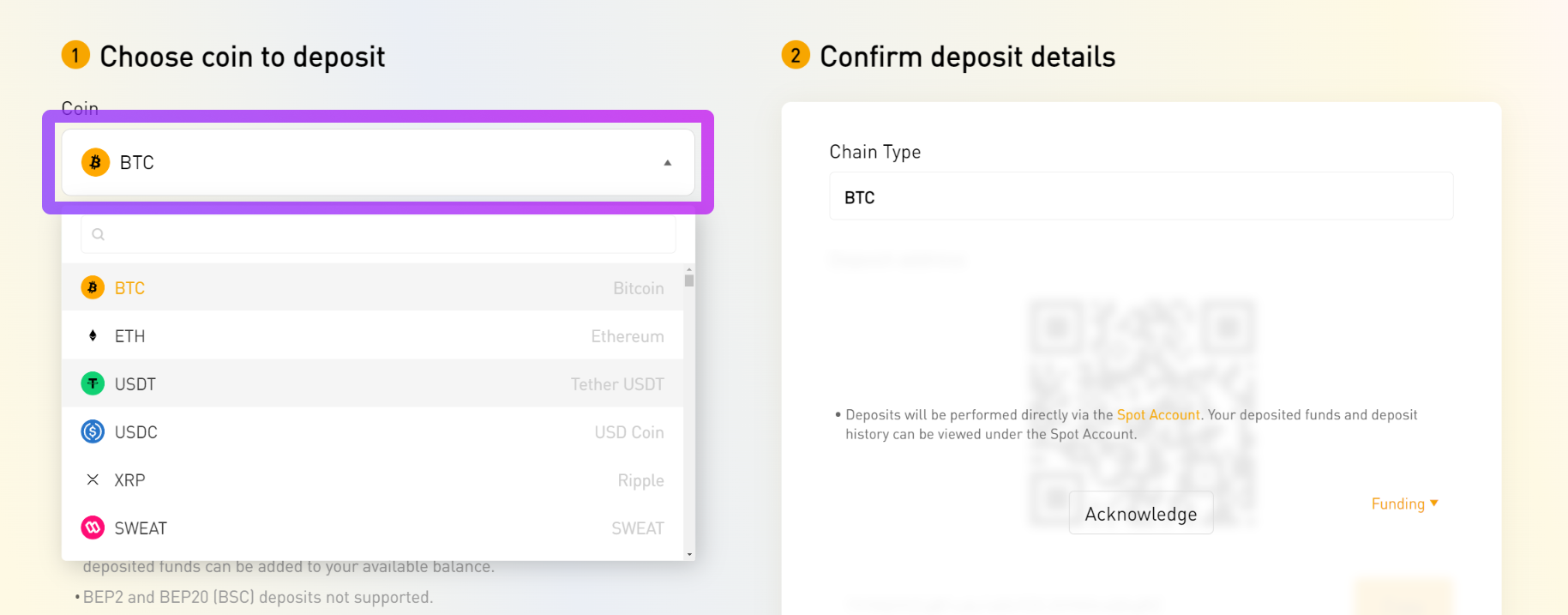
Task: Click the Acknowledge button
Action: 1141,513
